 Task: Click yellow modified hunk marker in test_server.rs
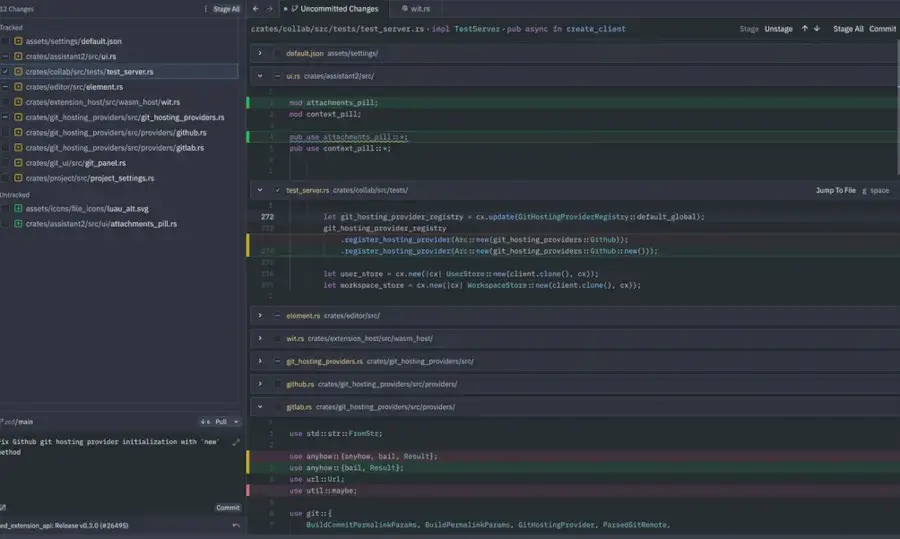point(248,245)
